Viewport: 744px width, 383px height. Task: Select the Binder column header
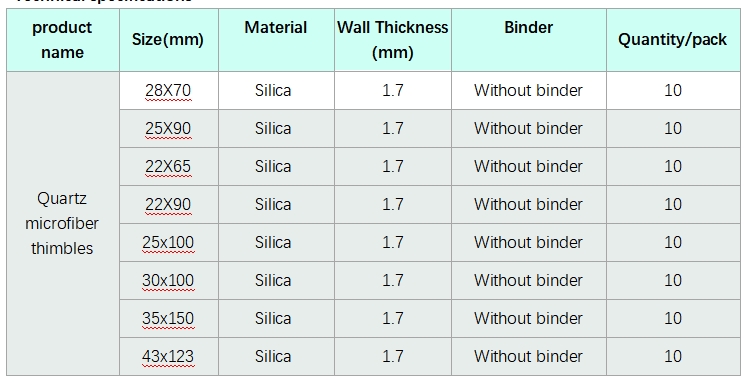529,40
